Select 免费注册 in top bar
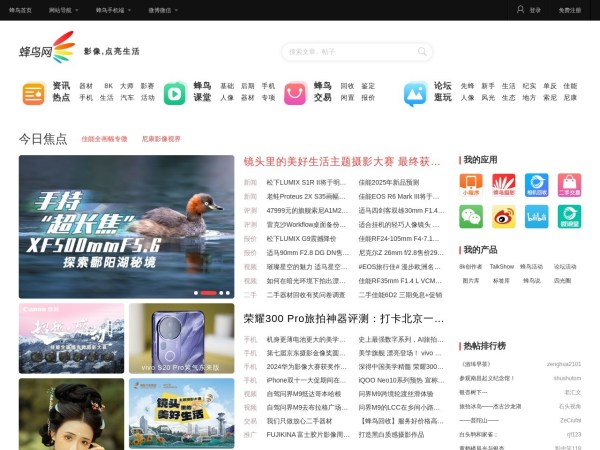 [x=570, y=10]
